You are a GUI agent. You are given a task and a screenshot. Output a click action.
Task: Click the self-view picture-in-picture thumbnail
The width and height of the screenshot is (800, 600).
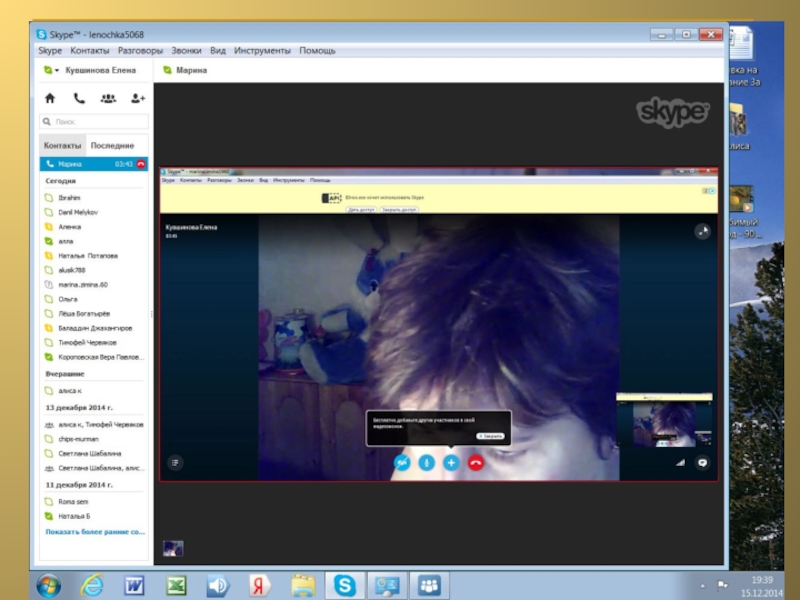pos(664,420)
